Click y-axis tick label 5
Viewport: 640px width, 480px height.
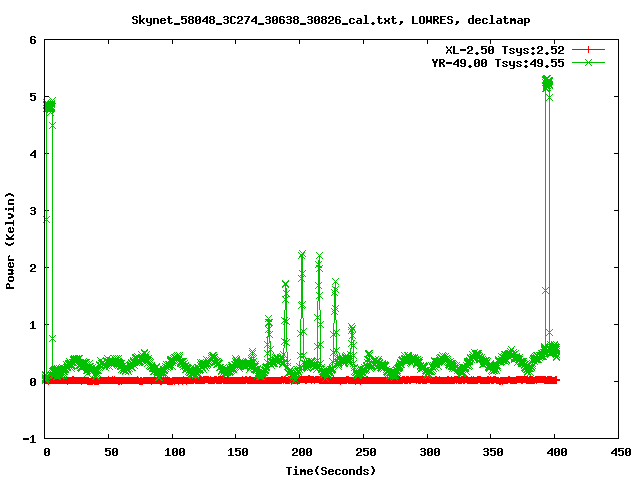[33, 97]
